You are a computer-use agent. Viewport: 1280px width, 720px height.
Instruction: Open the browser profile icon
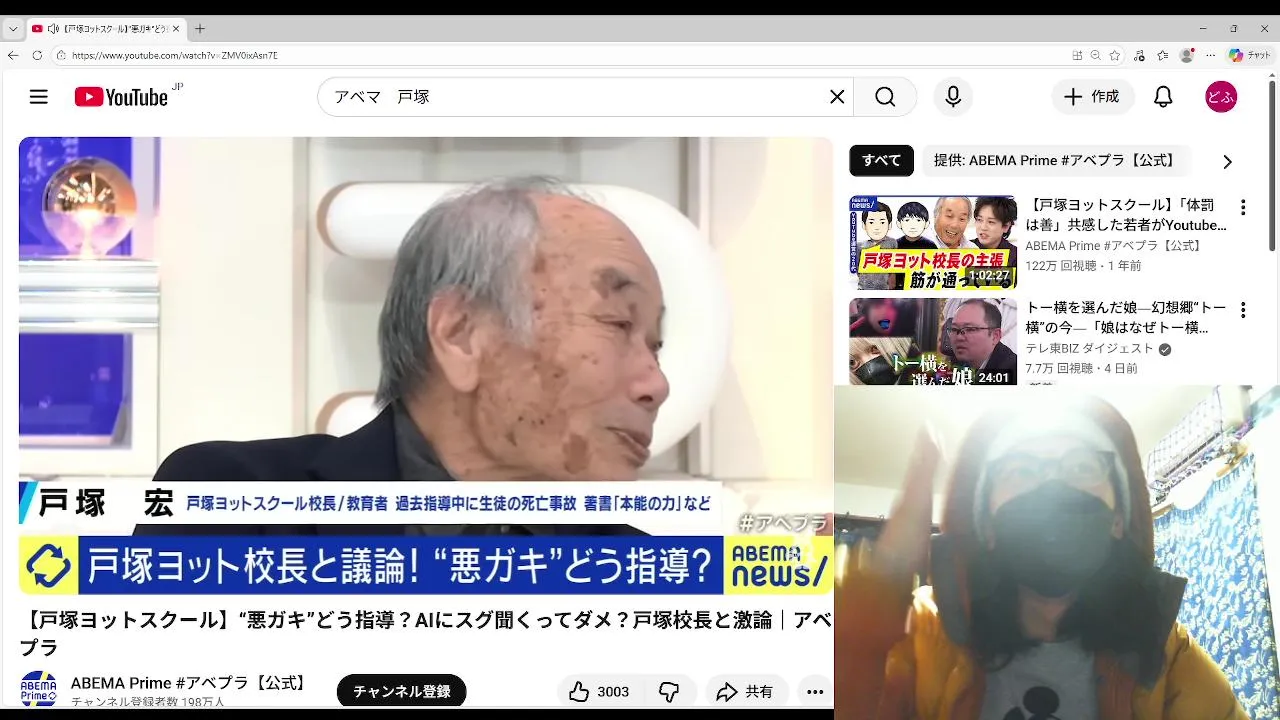tap(1187, 55)
